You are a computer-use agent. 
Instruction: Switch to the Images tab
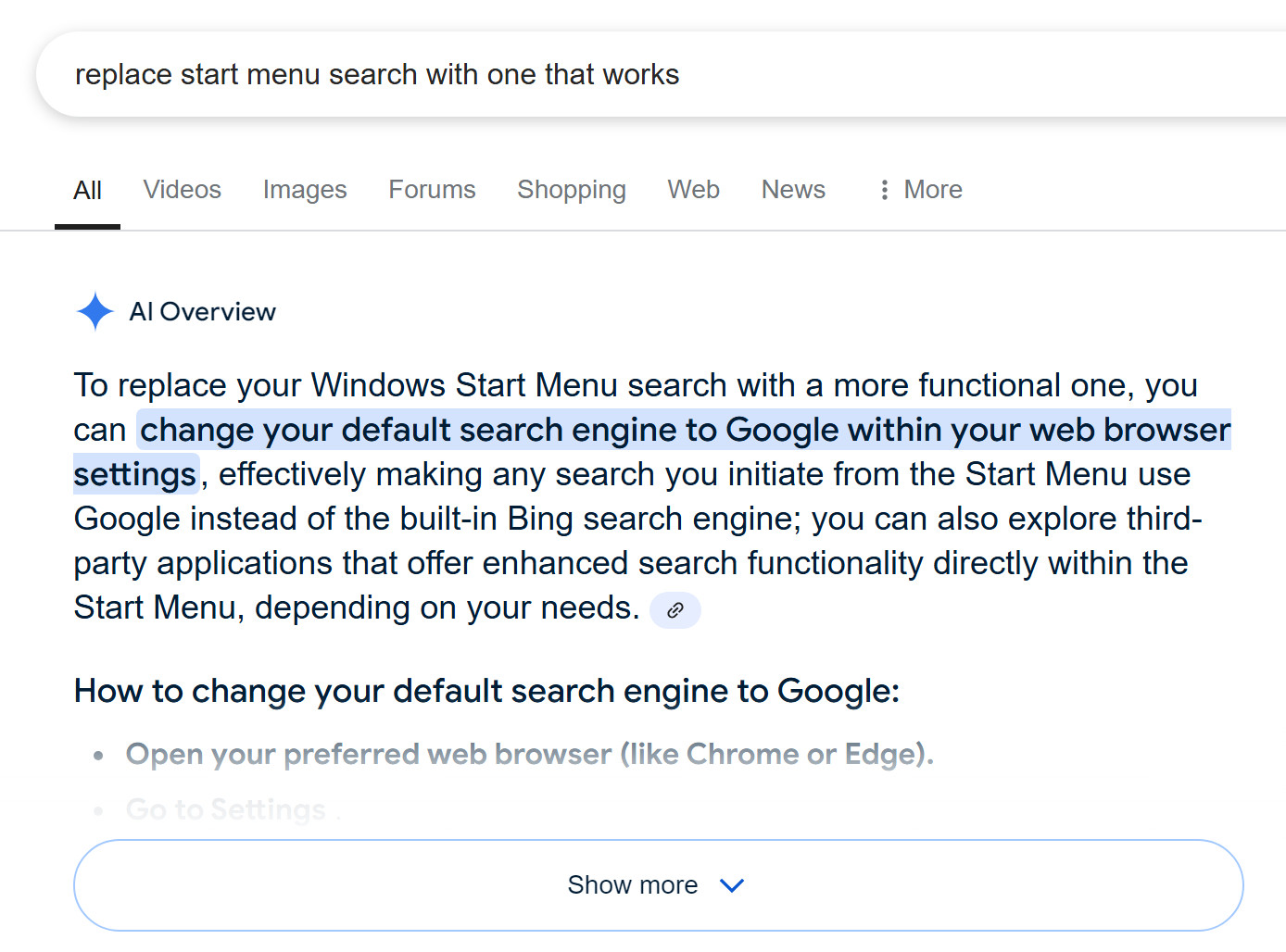point(305,190)
